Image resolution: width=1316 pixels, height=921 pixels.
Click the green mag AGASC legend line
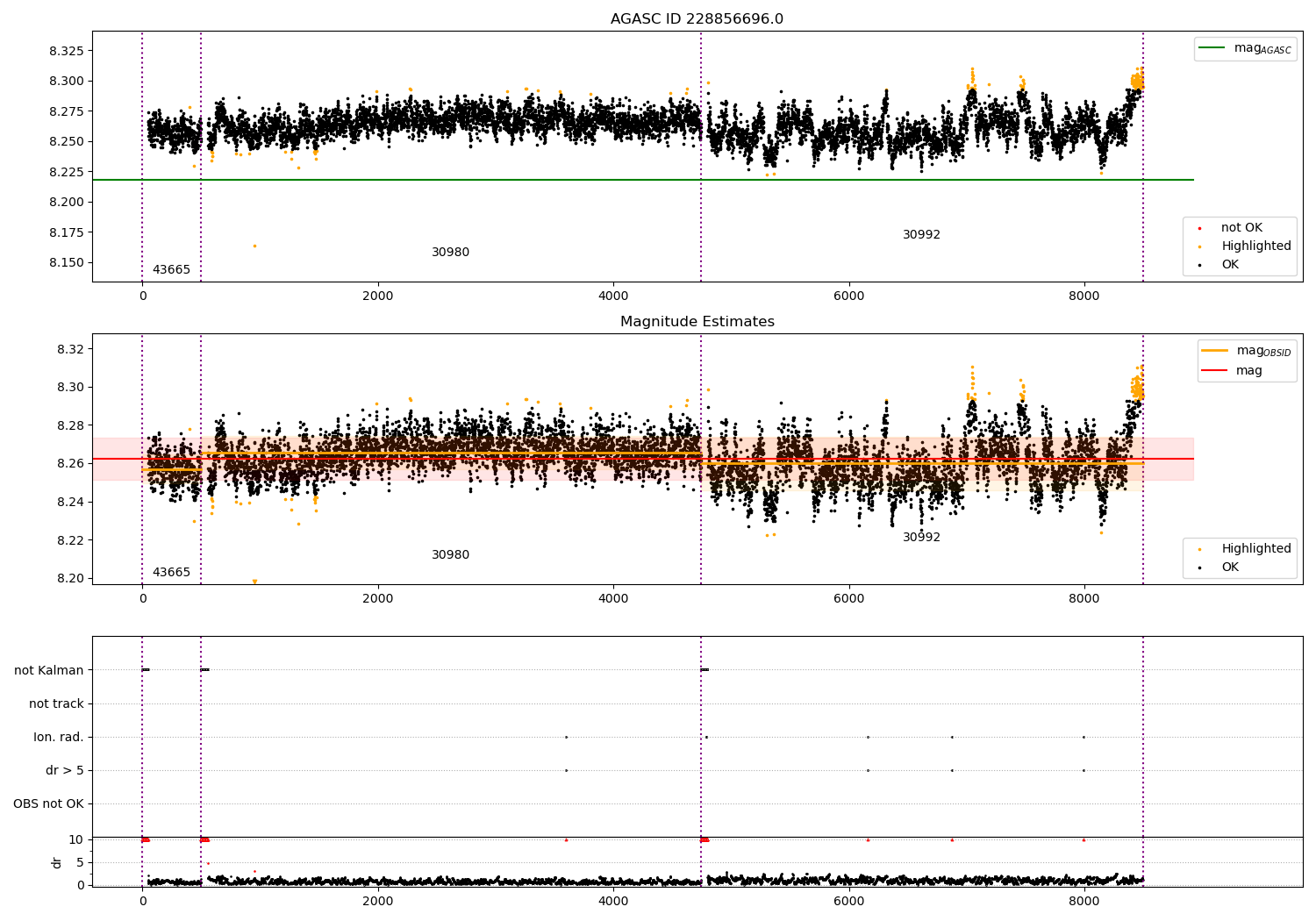pos(1213,48)
